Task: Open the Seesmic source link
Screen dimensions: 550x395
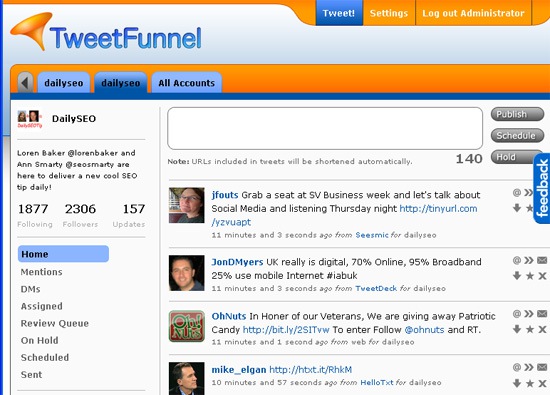Action: [372, 235]
